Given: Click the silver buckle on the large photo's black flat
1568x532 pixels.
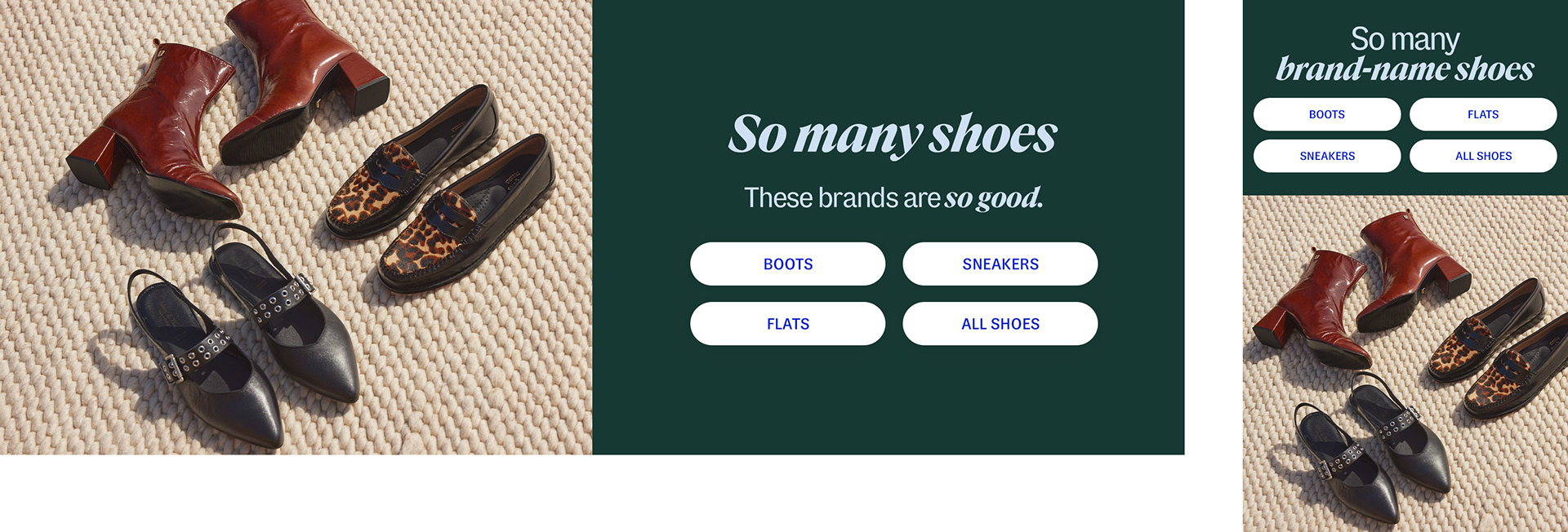Looking at the screenshot, I should point(171,368).
